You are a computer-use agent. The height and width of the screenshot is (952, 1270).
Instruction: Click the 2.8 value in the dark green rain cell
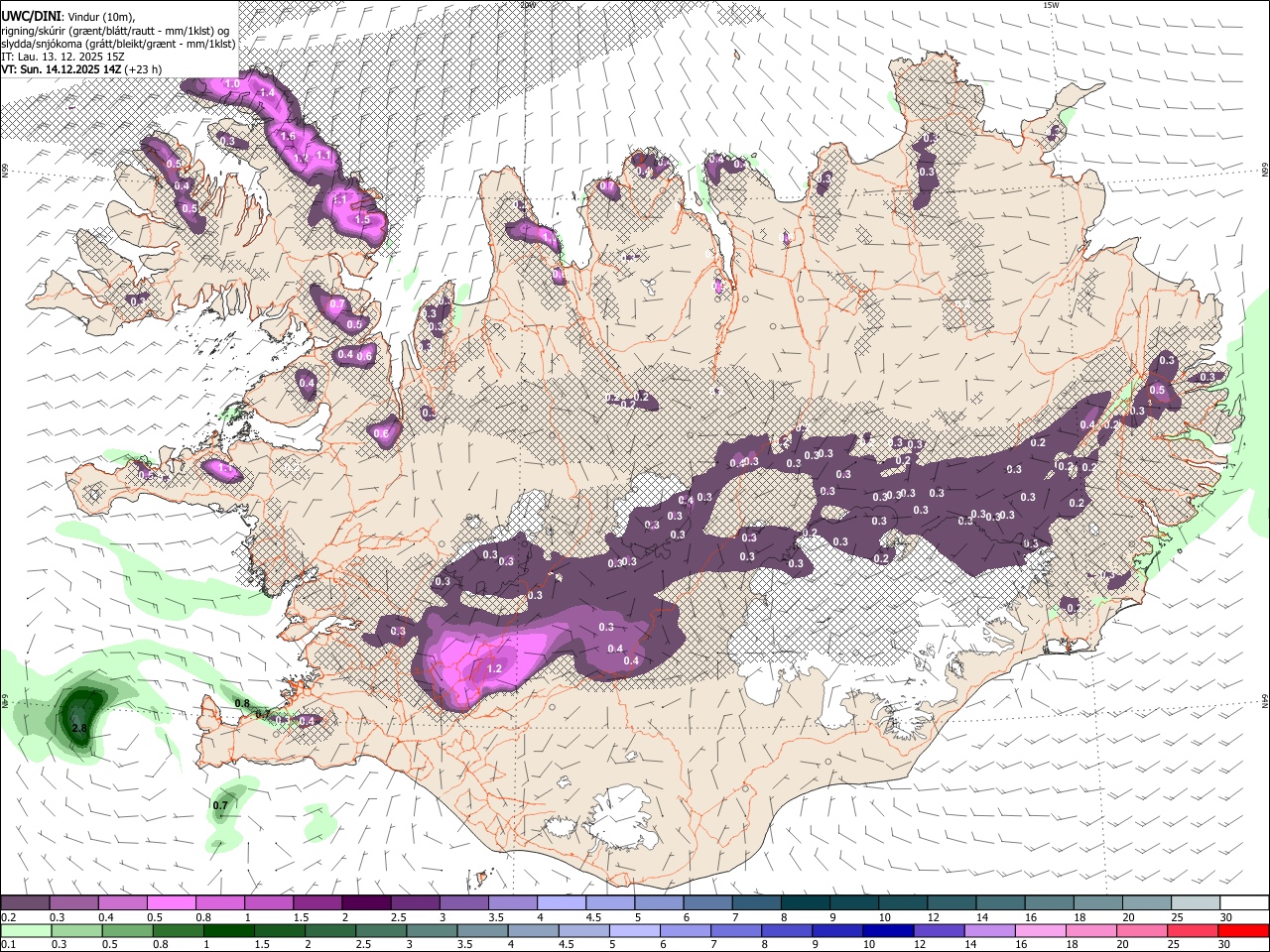(80, 728)
